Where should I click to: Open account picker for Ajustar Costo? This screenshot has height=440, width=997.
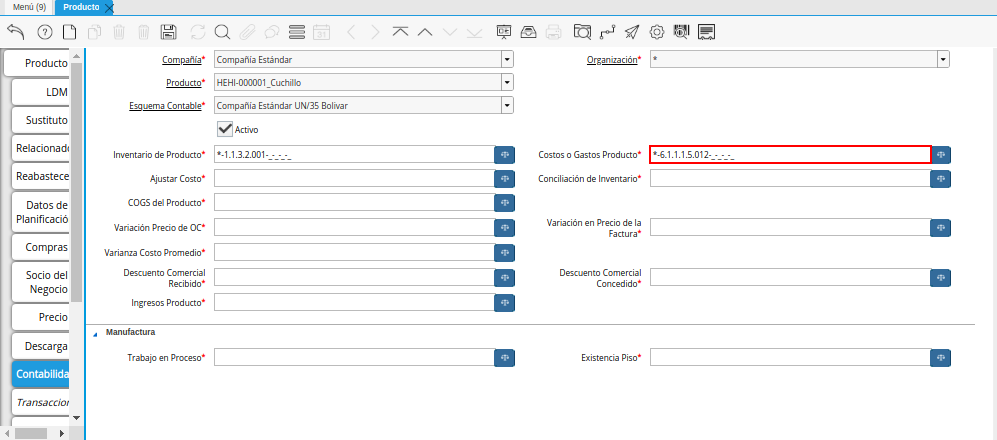point(505,179)
